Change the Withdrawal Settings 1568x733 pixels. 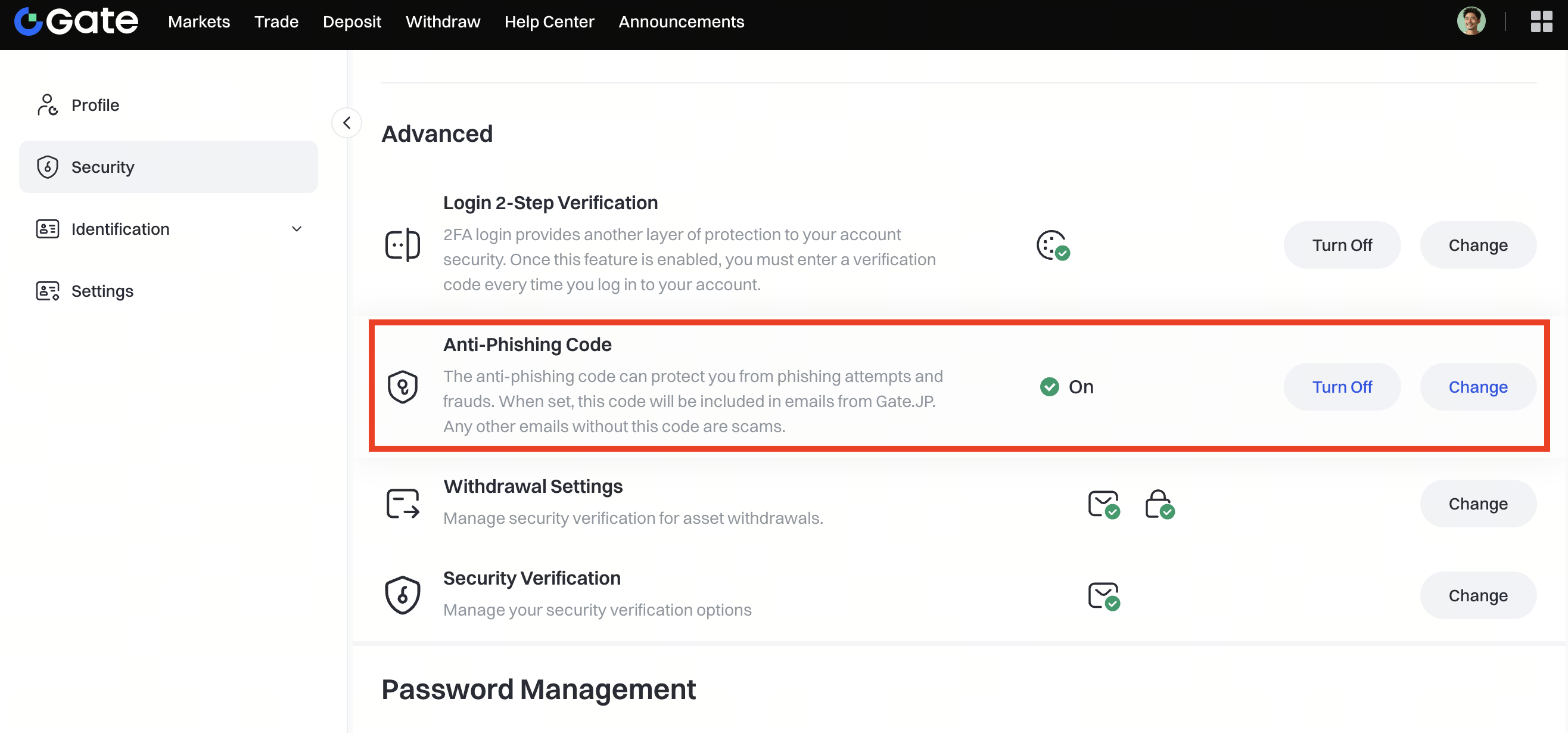1477,504
